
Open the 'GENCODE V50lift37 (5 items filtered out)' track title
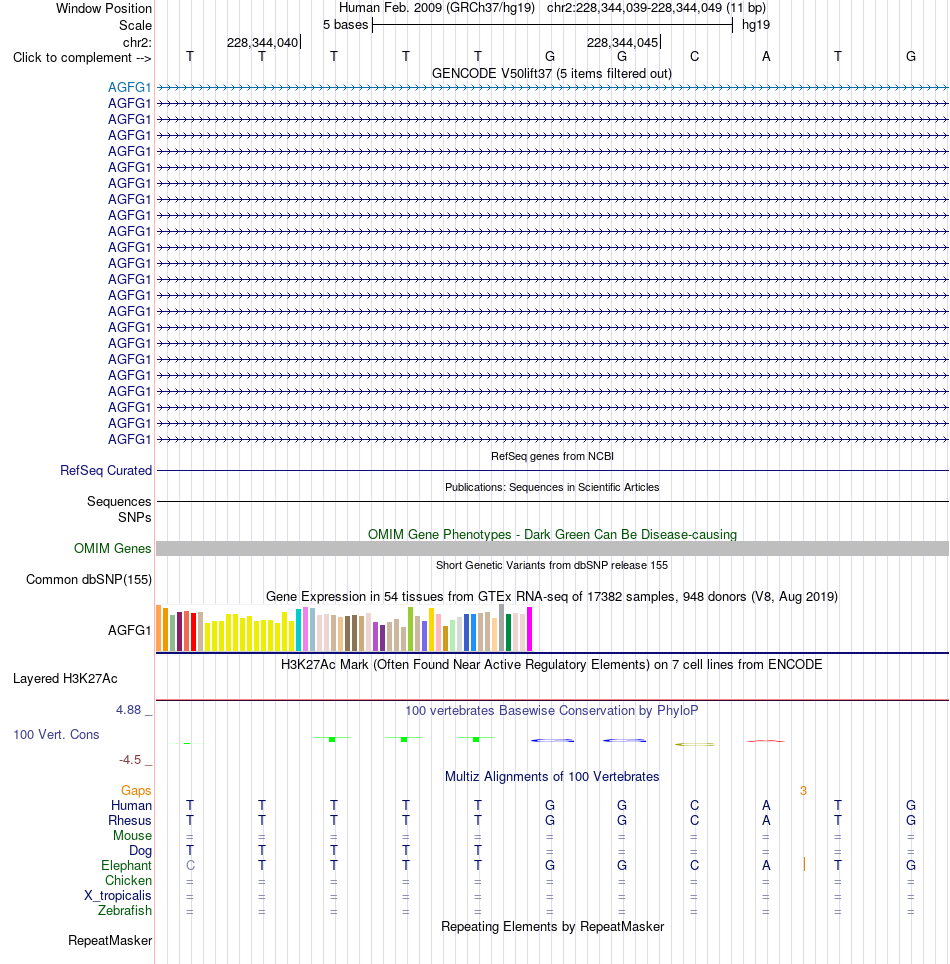pyautogui.click(x=552, y=74)
